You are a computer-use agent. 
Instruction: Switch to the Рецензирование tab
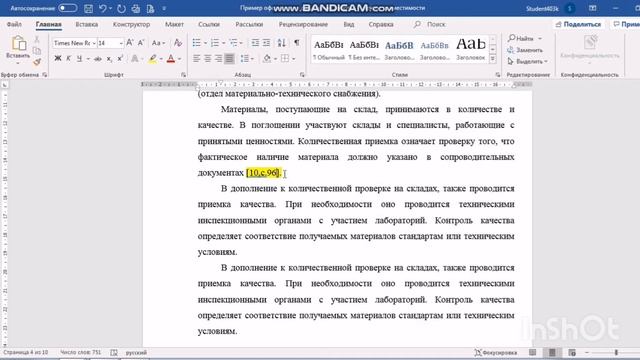pyautogui.click(x=303, y=24)
